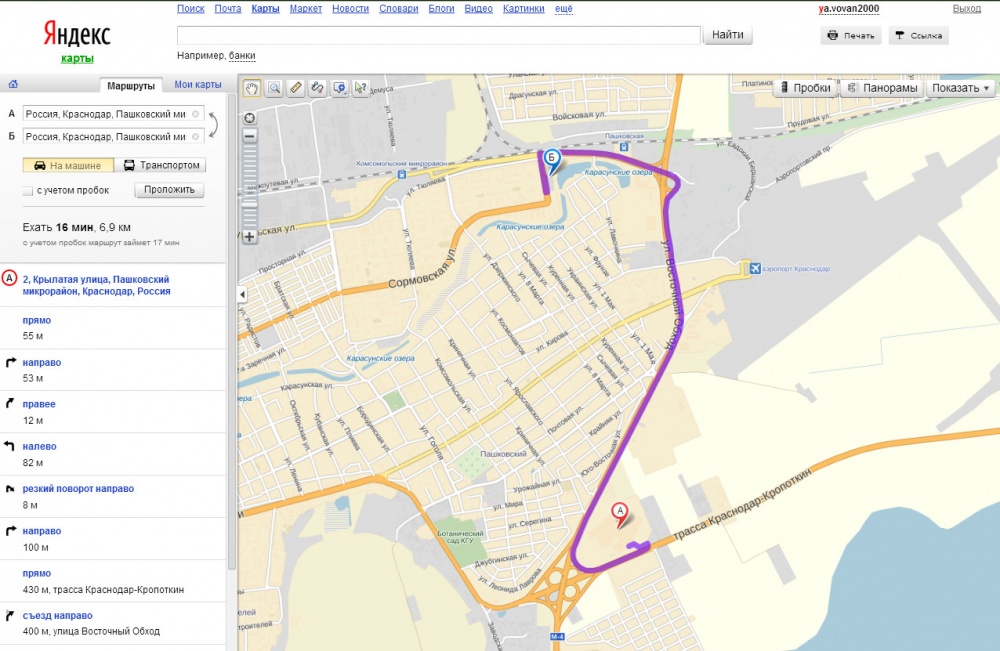Click the side panel vertical scrollbar
Viewport: 1000px width, 651px height.
coord(232,332)
